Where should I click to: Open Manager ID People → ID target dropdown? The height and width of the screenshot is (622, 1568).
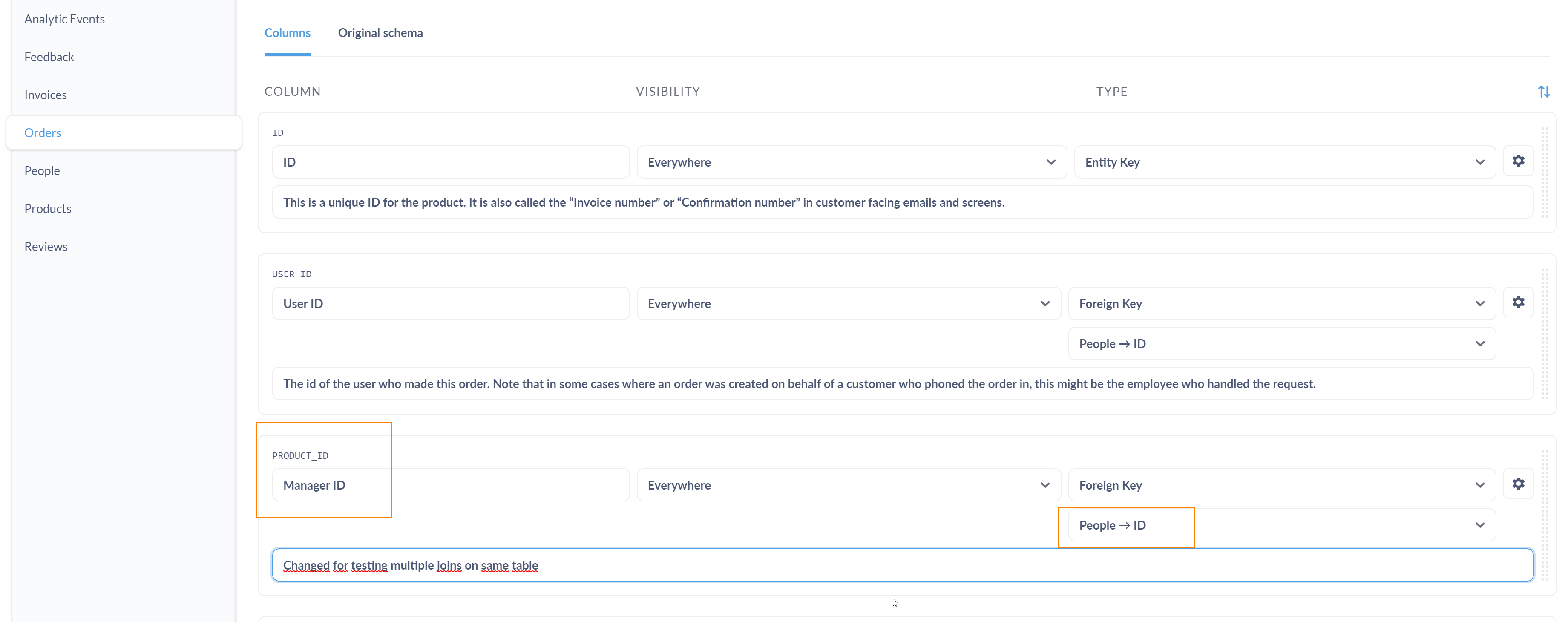click(x=1282, y=525)
